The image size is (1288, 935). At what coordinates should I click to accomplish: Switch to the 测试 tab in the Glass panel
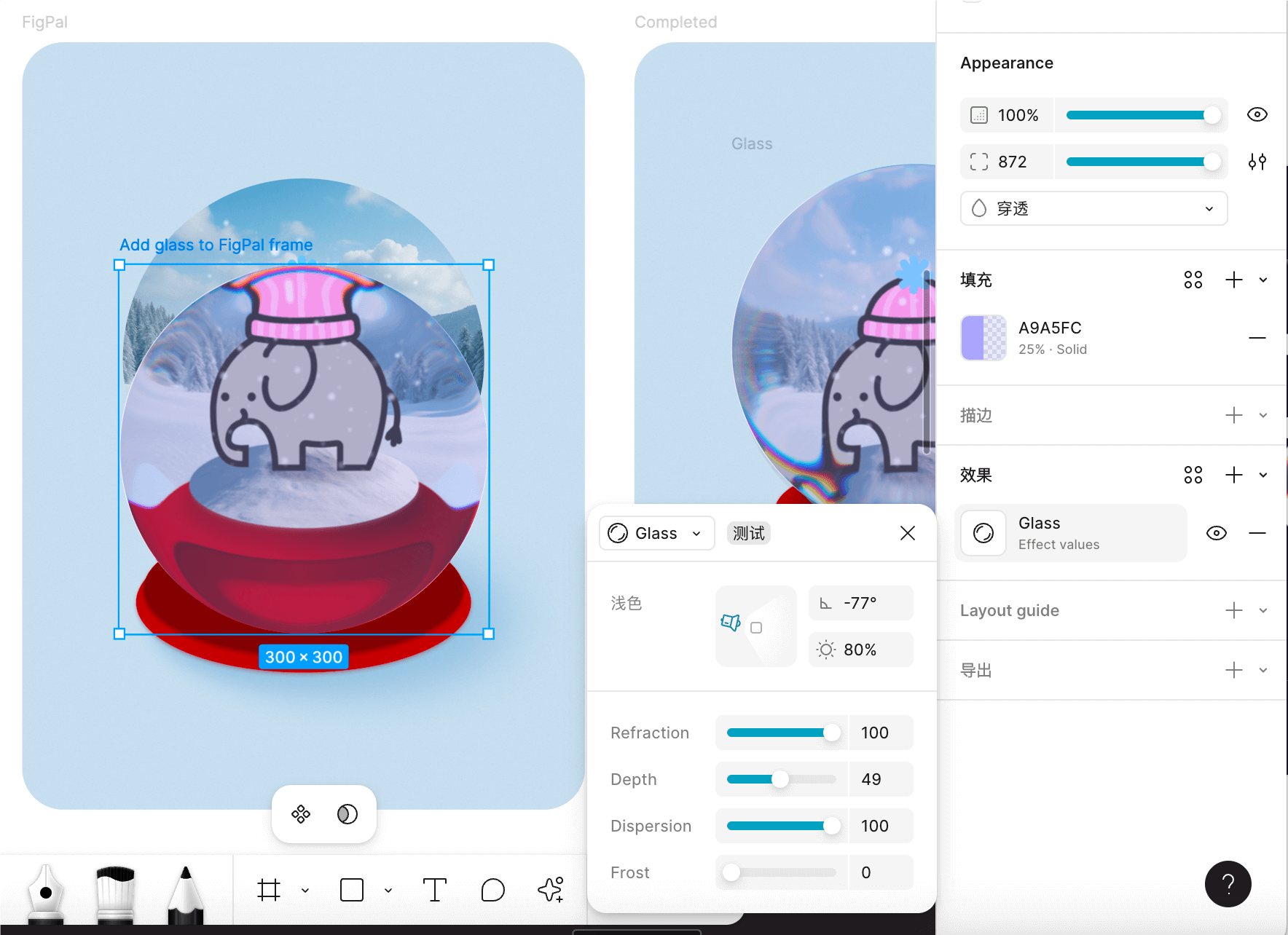pos(748,532)
